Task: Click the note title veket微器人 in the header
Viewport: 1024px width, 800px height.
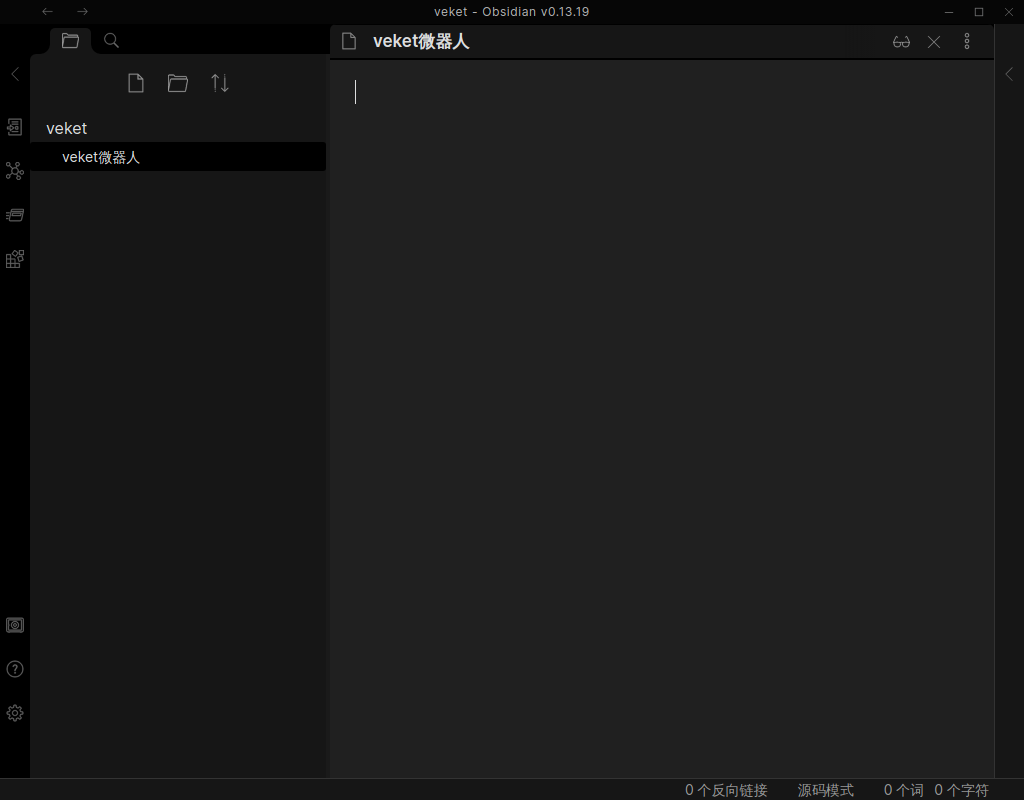Action: 421,41
